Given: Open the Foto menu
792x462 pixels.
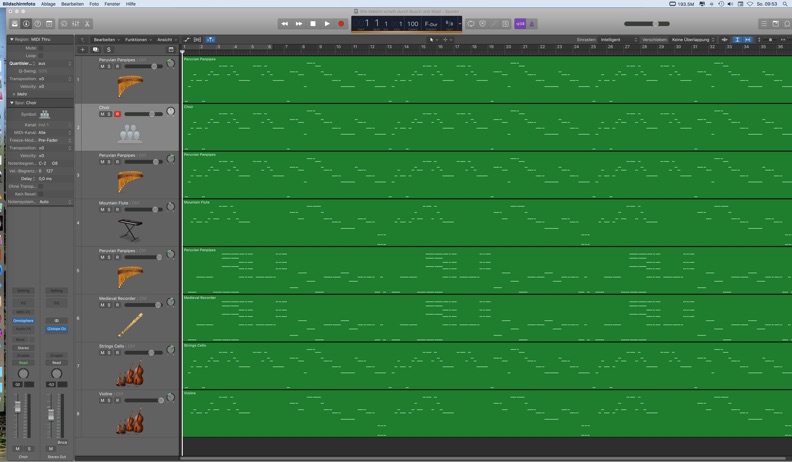Looking at the screenshot, I should [x=94, y=4].
